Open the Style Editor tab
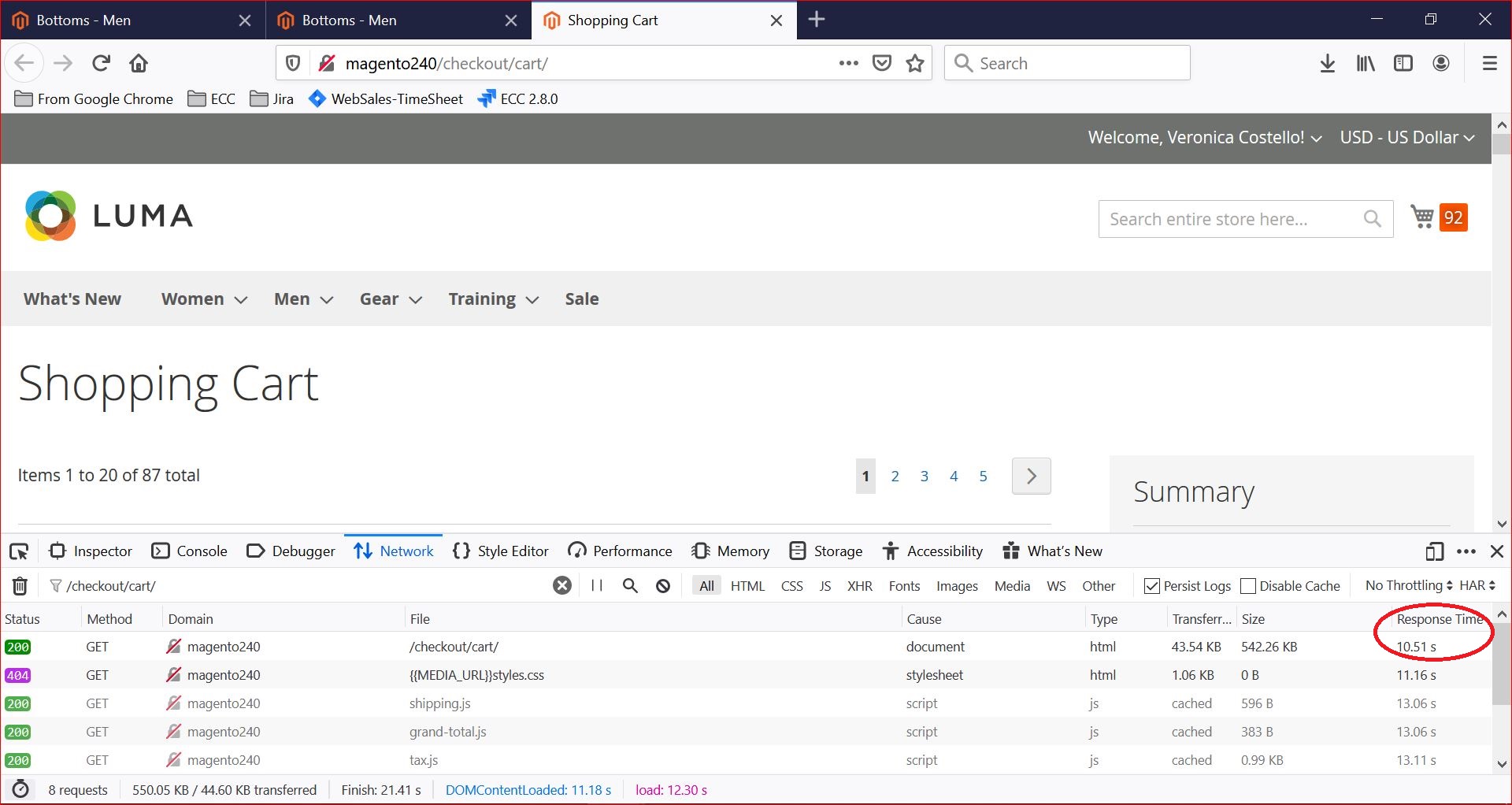The width and height of the screenshot is (1512, 805). 501,551
